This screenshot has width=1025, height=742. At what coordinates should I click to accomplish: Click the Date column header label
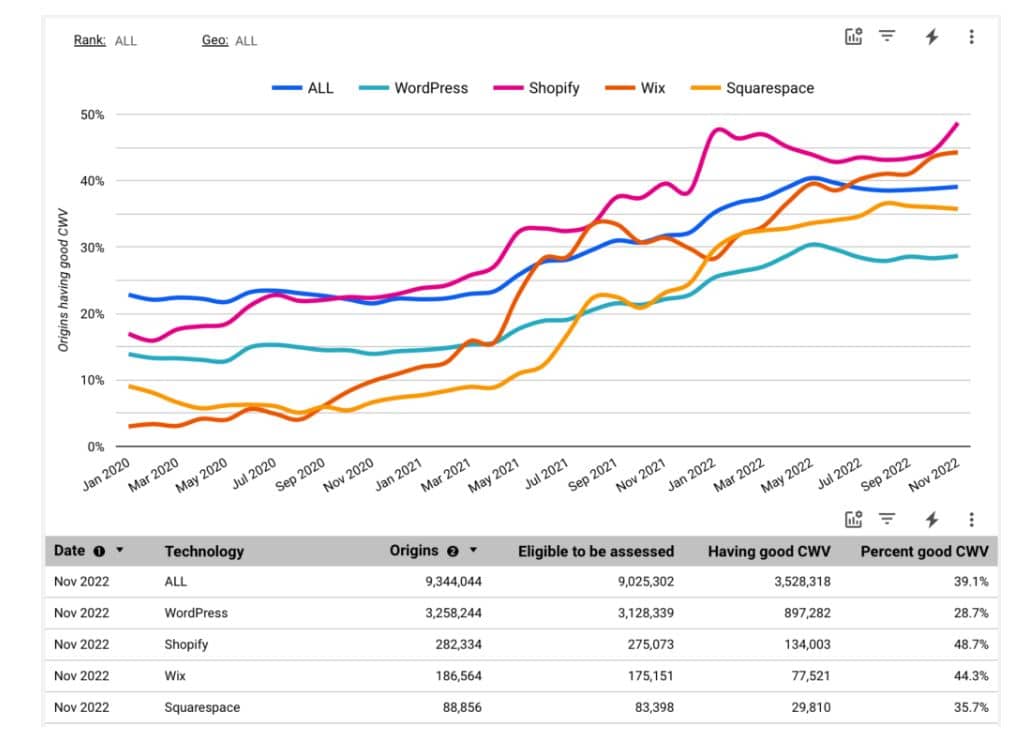point(69,550)
